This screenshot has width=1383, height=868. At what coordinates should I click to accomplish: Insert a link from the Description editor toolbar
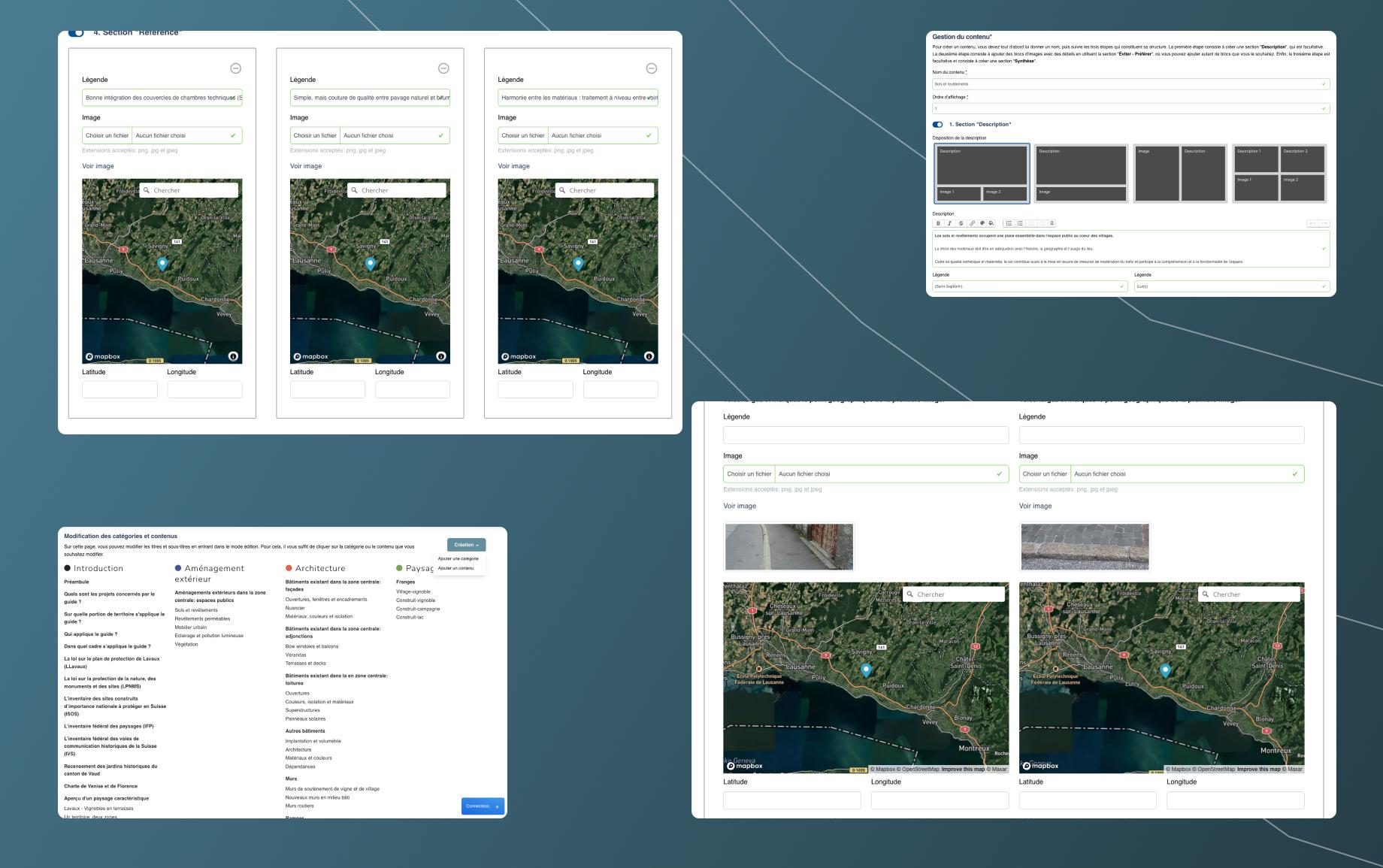click(x=972, y=223)
